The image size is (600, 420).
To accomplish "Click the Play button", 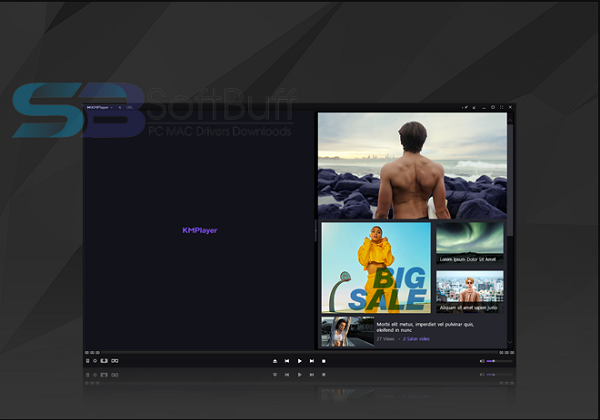I will click(300, 361).
